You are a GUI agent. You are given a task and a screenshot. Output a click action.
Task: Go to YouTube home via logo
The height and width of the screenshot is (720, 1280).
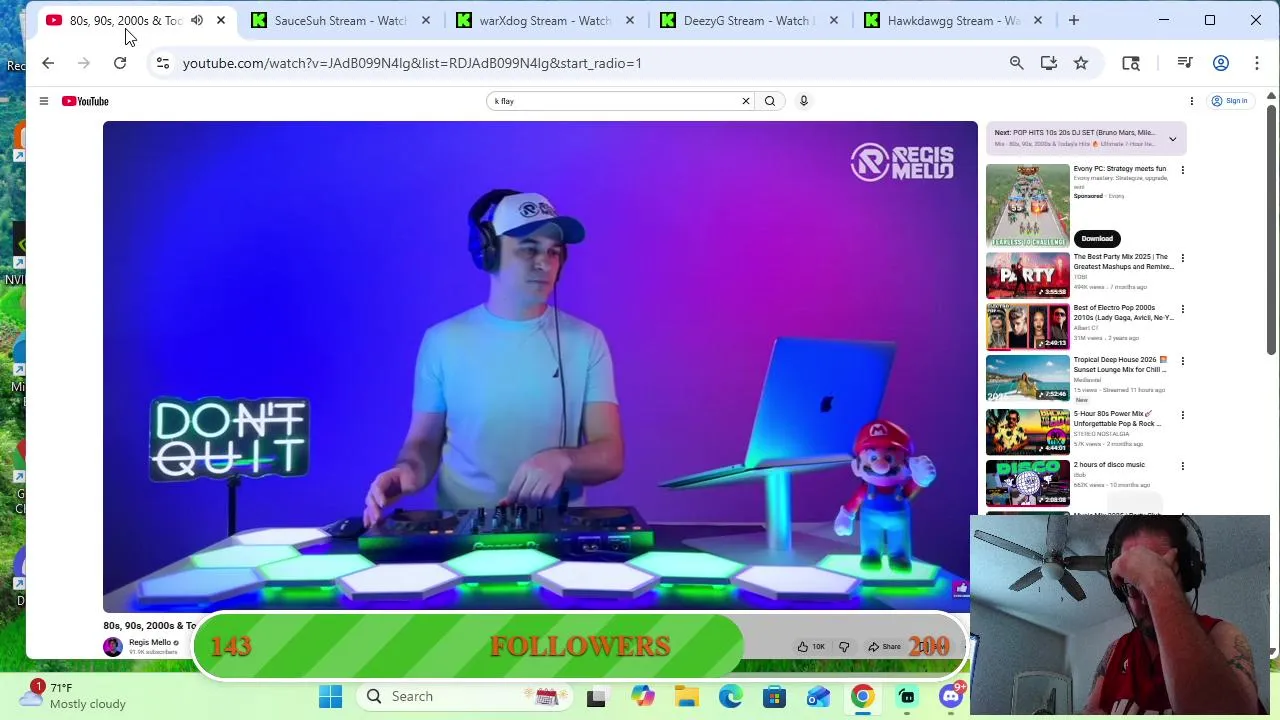coord(85,101)
